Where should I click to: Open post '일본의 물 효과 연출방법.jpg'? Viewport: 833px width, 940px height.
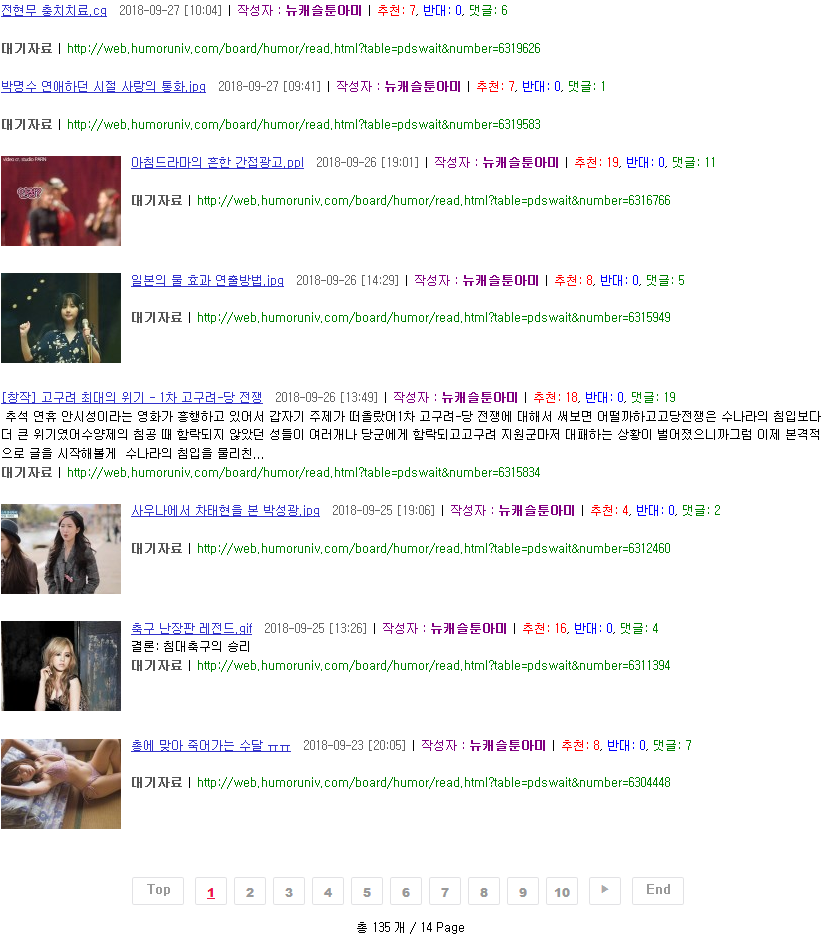(207, 281)
